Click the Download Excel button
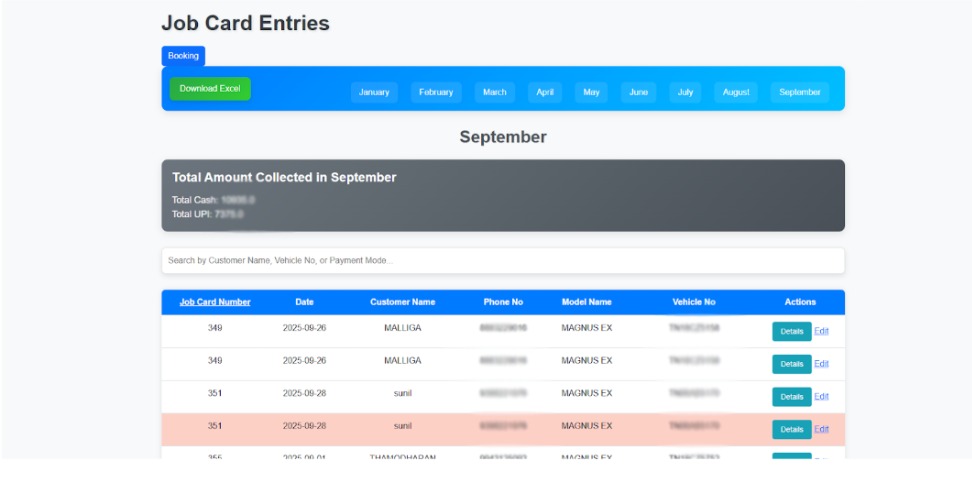 tap(210, 89)
